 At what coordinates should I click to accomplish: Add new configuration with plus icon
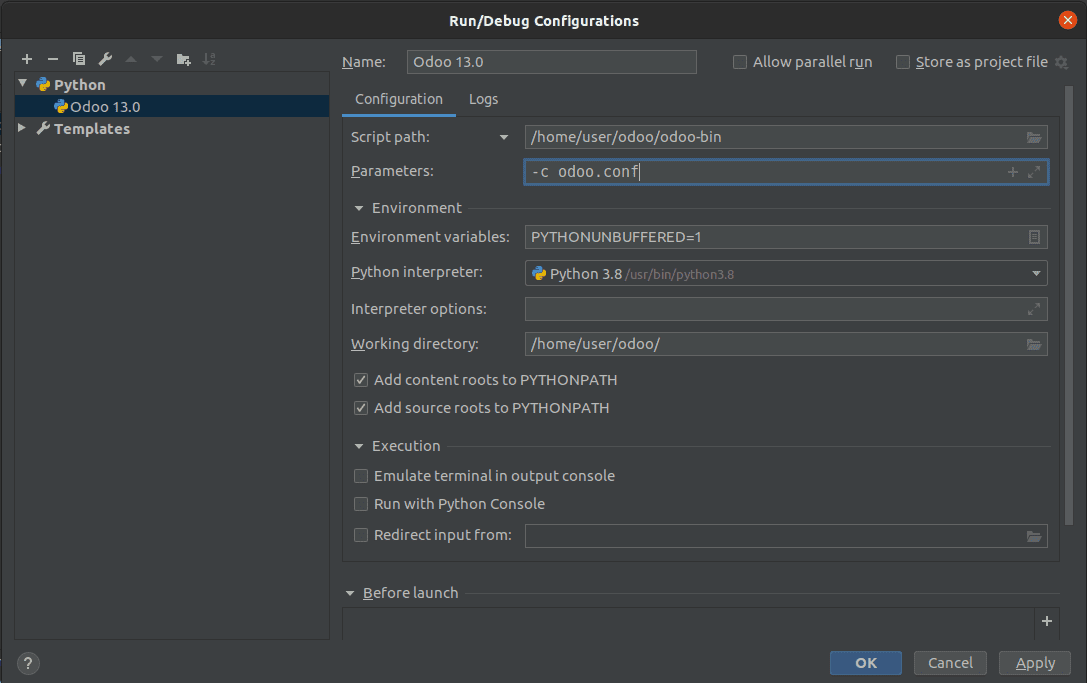[x=27, y=60]
